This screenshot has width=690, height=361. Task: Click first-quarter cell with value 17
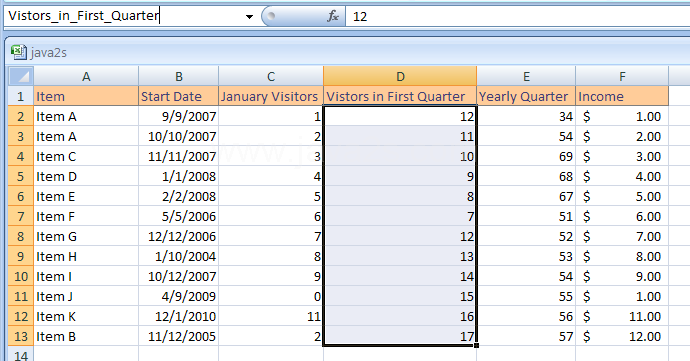(x=400, y=336)
